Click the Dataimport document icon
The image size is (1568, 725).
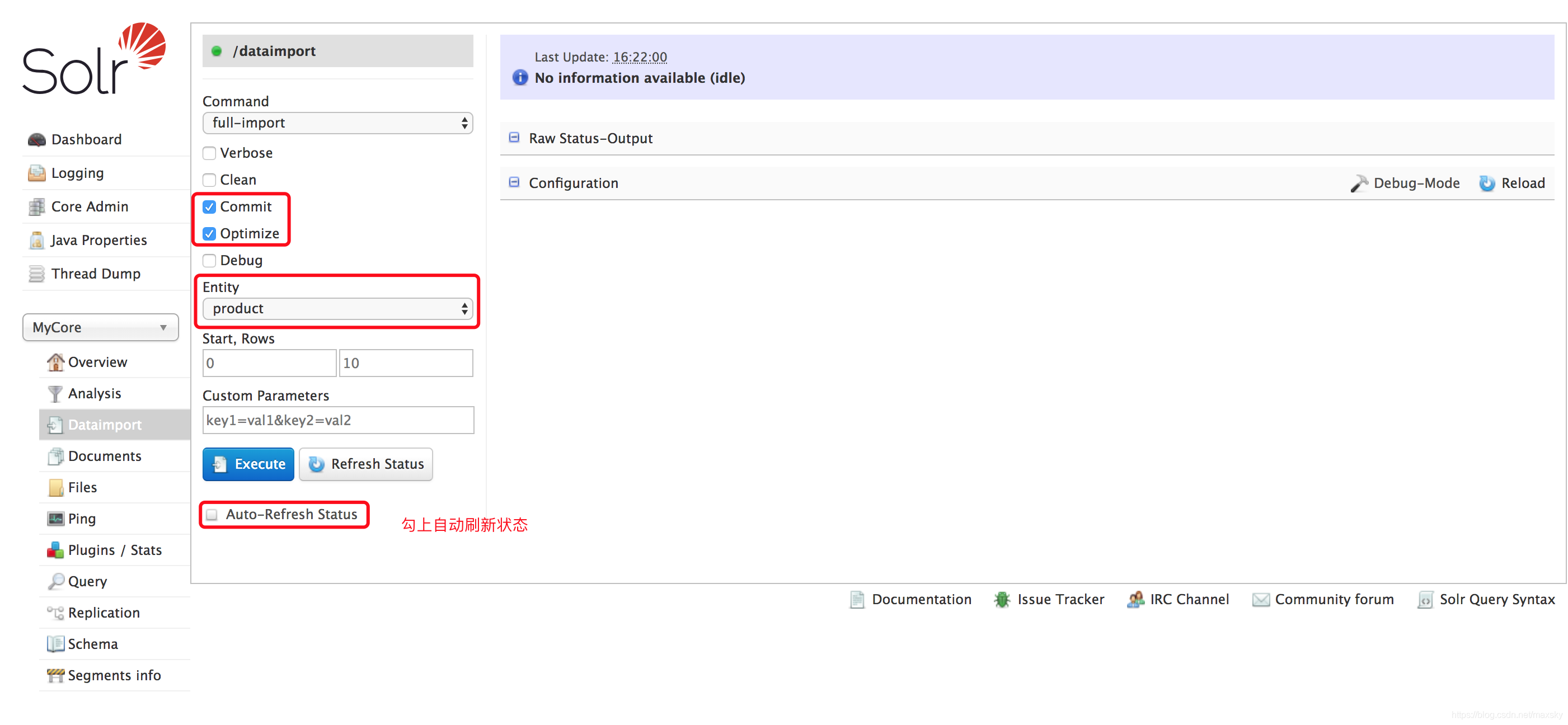[55, 424]
